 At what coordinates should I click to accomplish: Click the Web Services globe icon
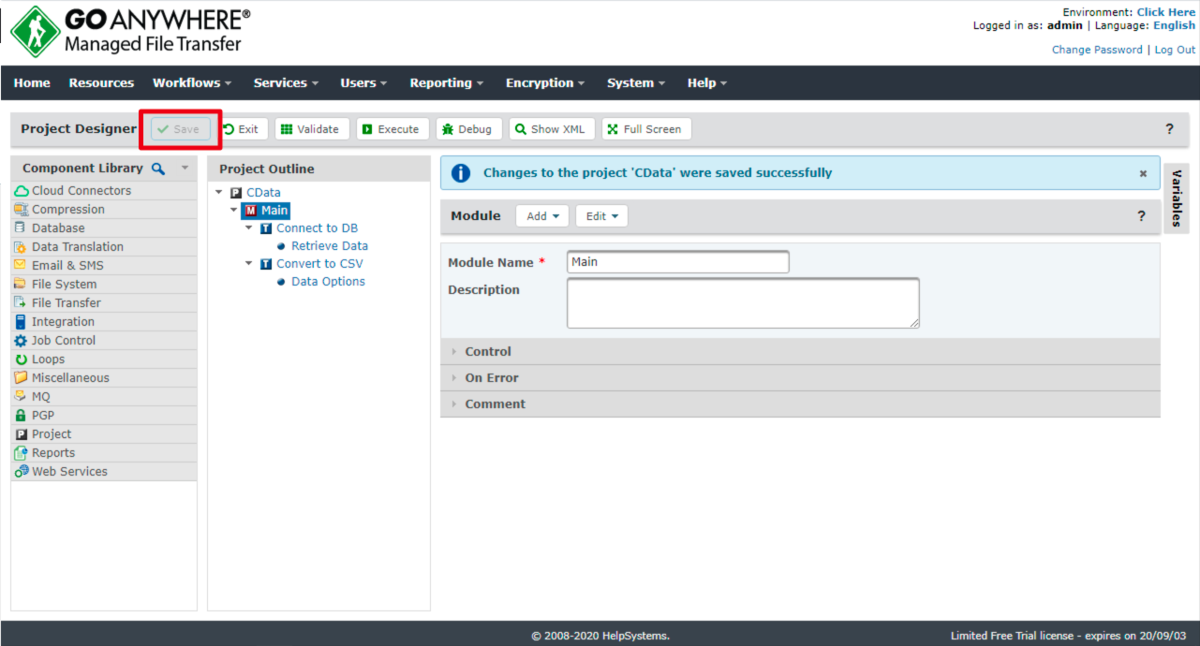[21, 472]
